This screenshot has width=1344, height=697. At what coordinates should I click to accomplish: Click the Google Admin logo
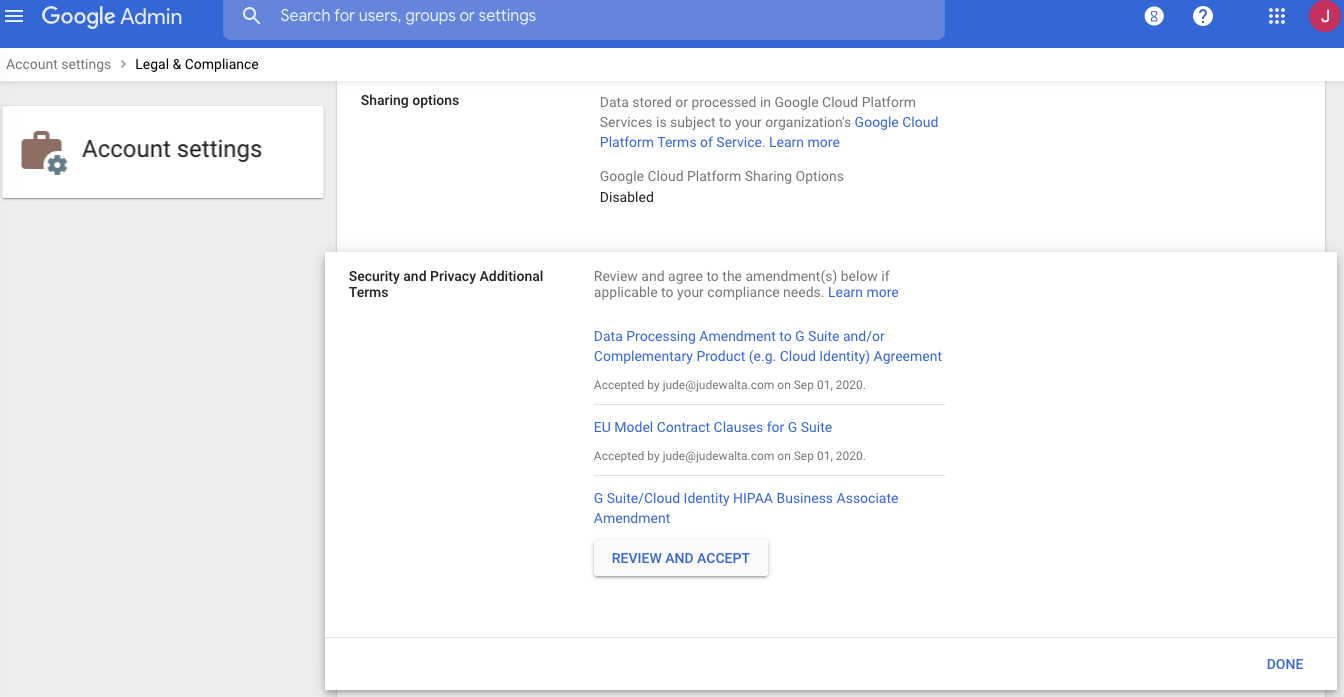pos(112,16)
